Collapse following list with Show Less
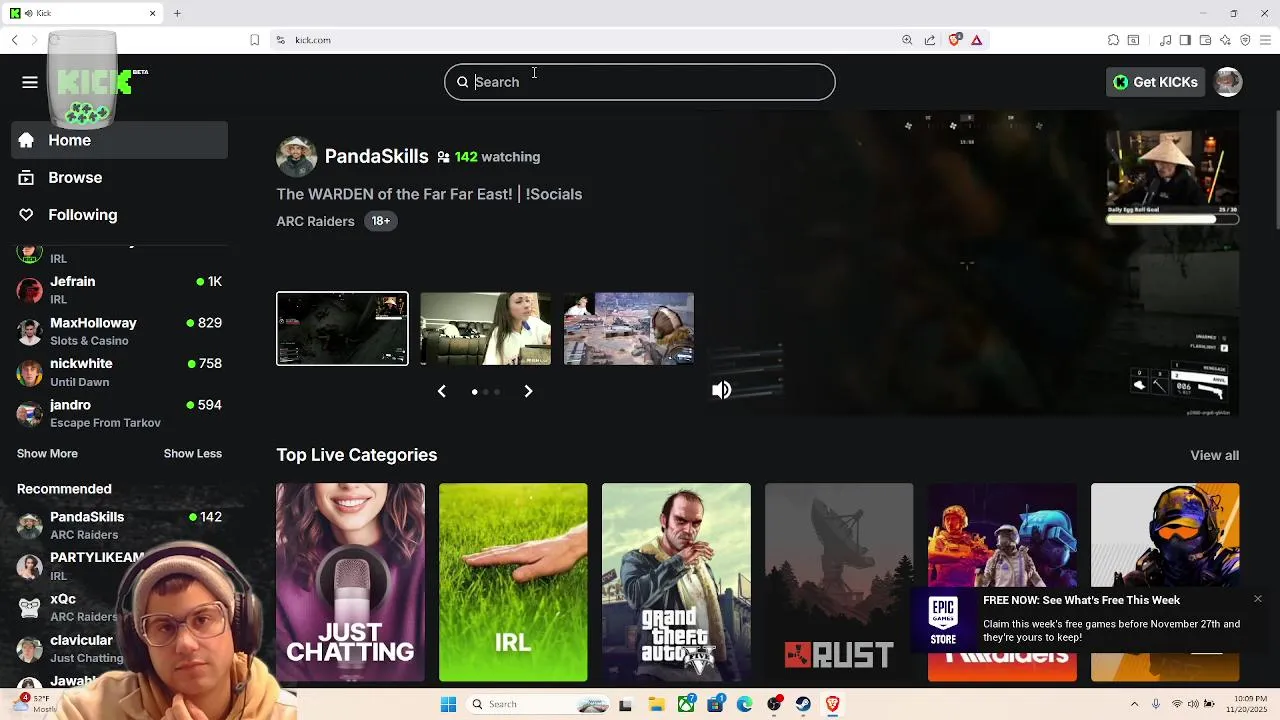Viewport: 1280px width, 720px height. [193, 453]
